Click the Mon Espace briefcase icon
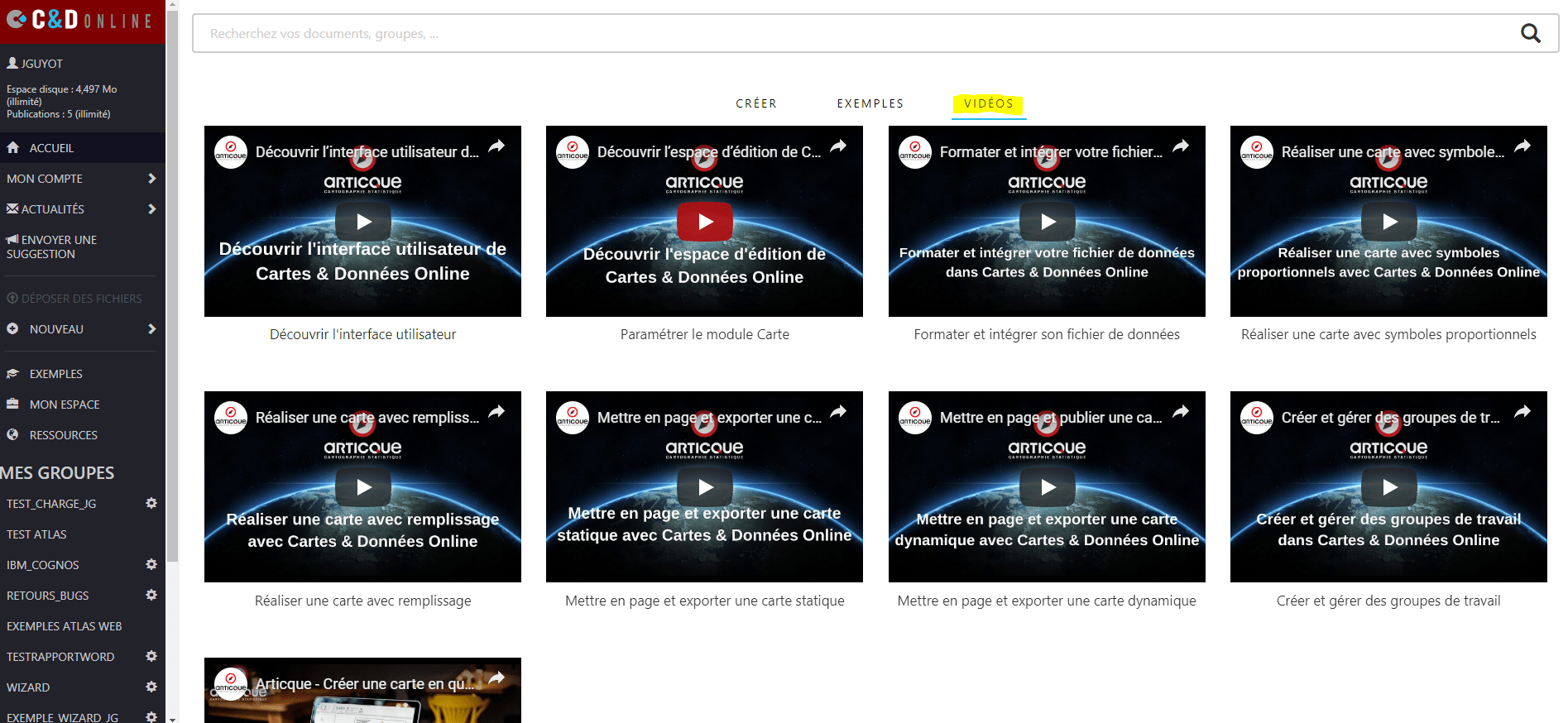This screenshot has width=1568, height=723. click(x=12, y=404)
